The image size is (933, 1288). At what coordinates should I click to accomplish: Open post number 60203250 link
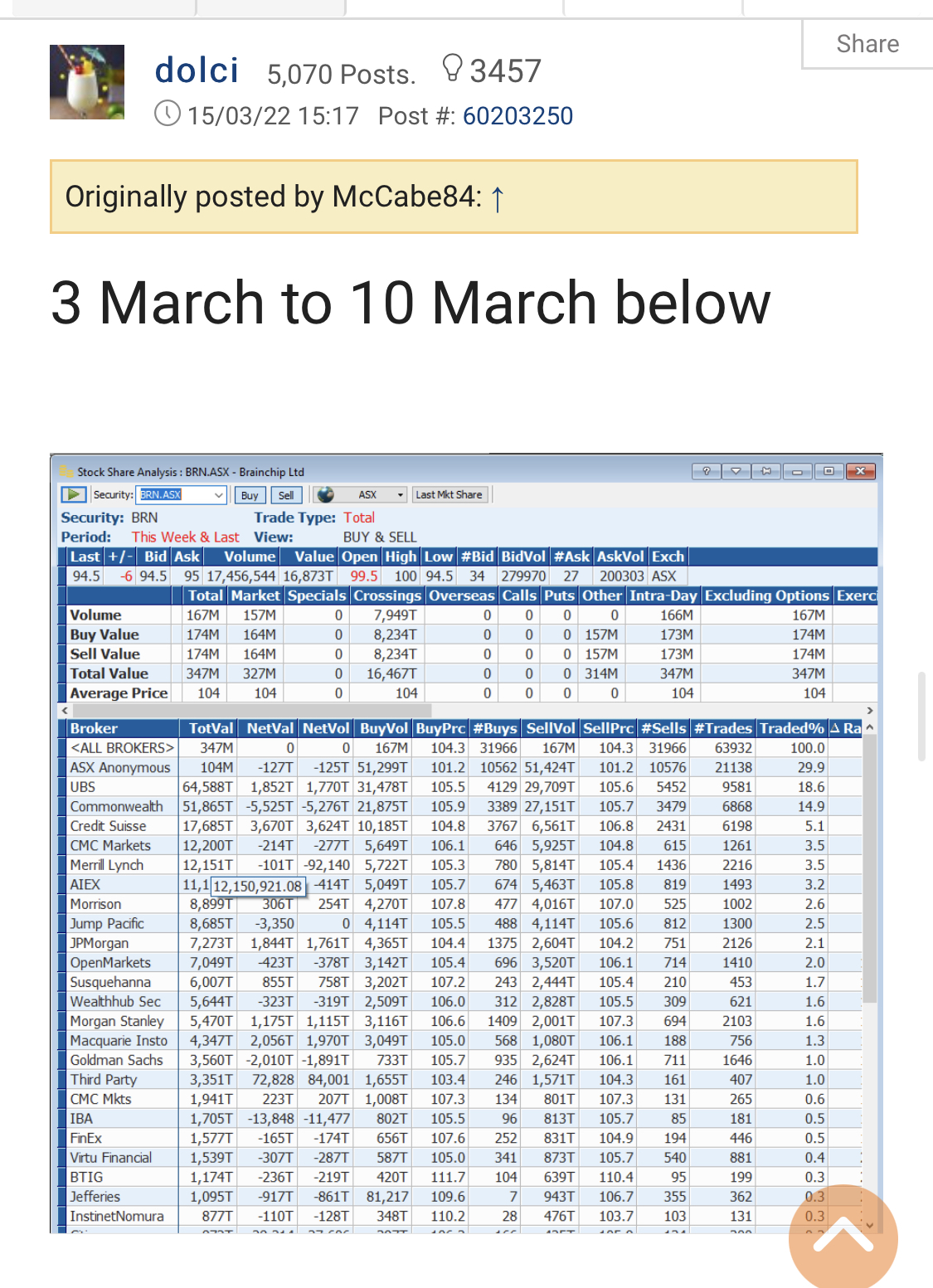click(518, 116)
